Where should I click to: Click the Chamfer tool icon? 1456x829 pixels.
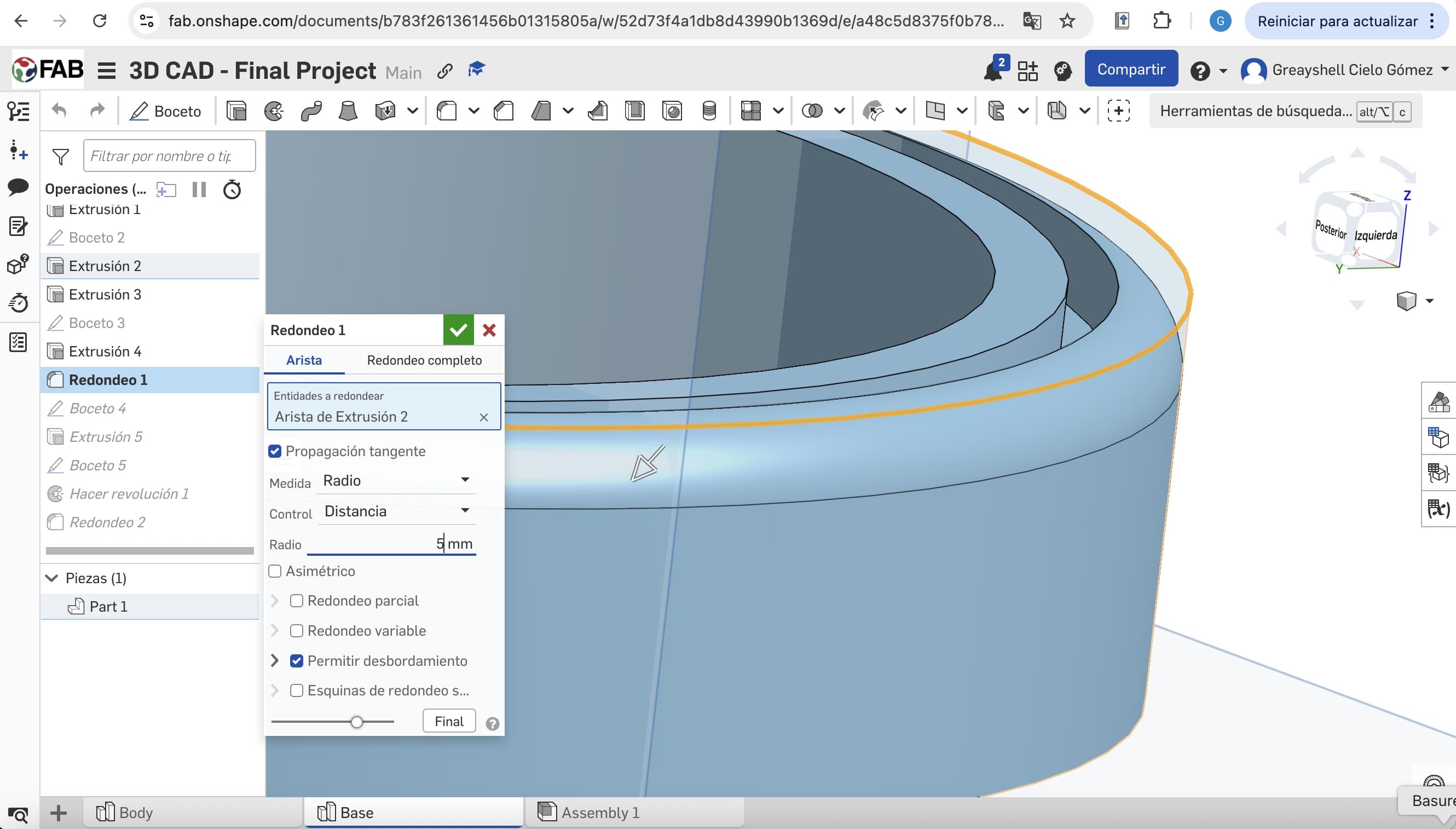coord(504,111)
